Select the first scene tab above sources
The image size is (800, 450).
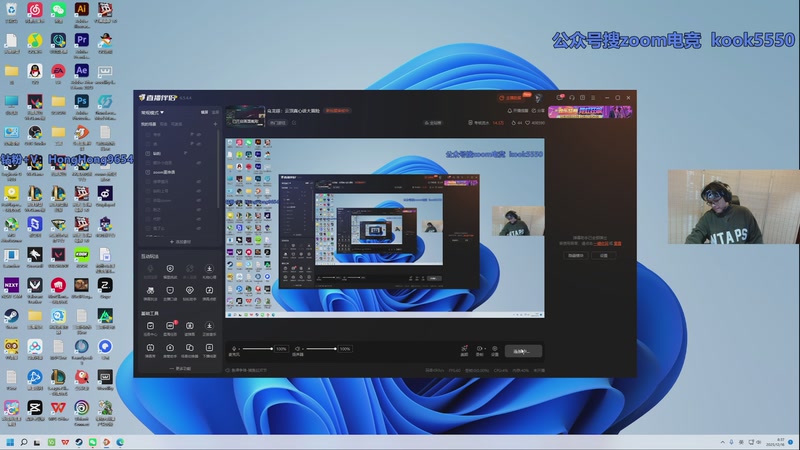(x=147, y=124)
